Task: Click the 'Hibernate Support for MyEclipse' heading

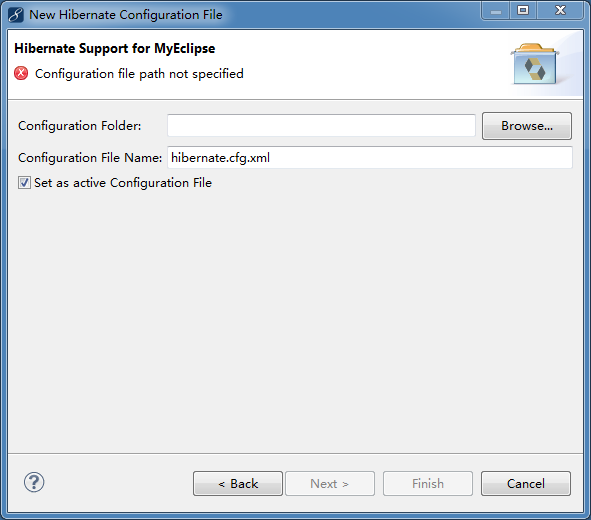Action: (115, 49)
